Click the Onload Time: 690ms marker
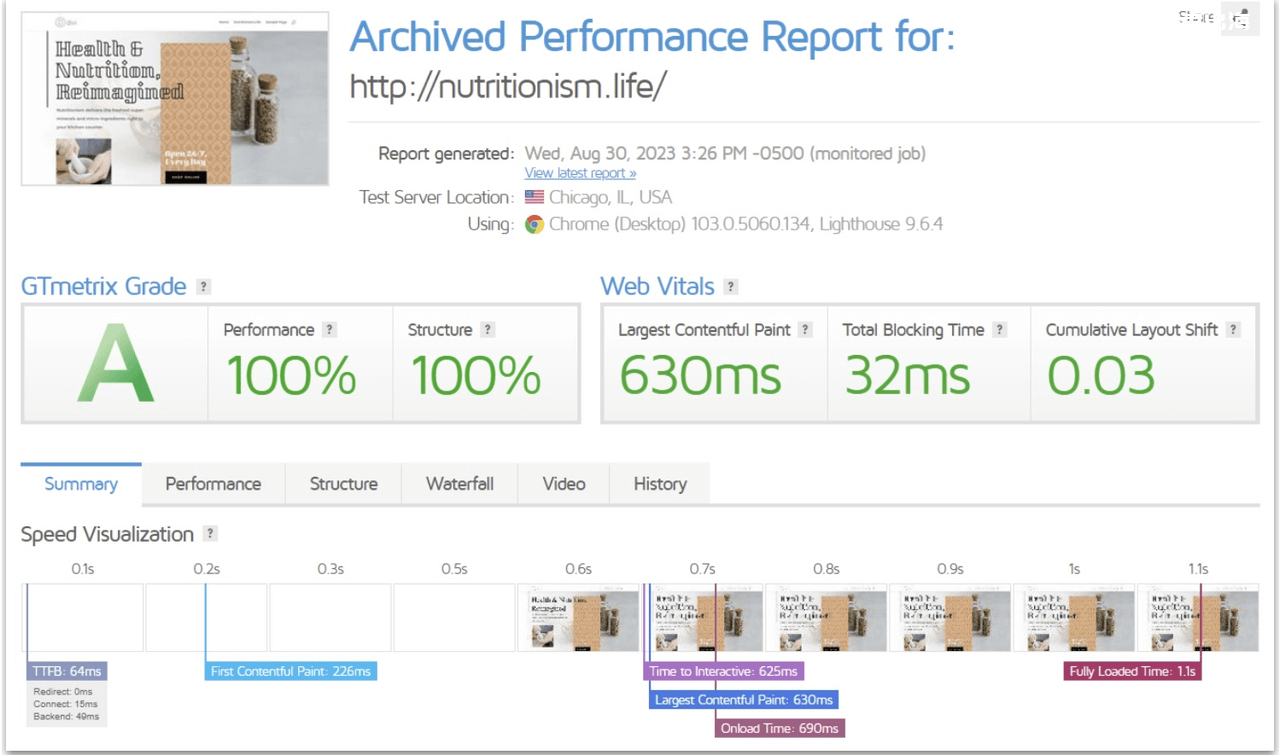1280x755 pixels. click(x=780, y=728)
